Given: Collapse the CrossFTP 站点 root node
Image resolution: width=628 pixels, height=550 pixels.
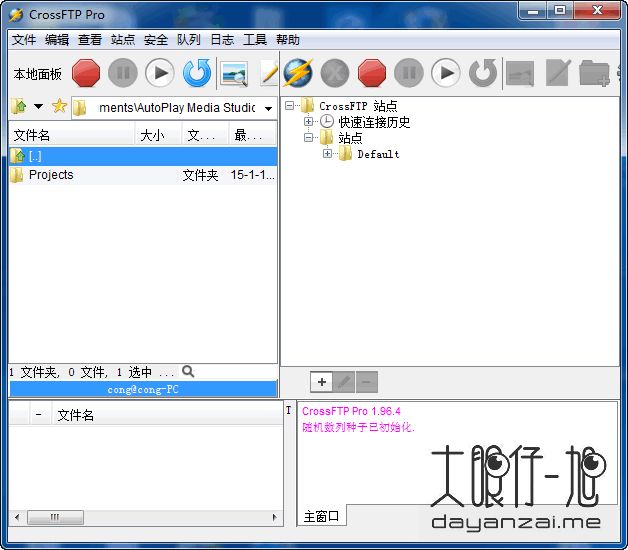Looking at the screenshot, I should click(289, 106).
